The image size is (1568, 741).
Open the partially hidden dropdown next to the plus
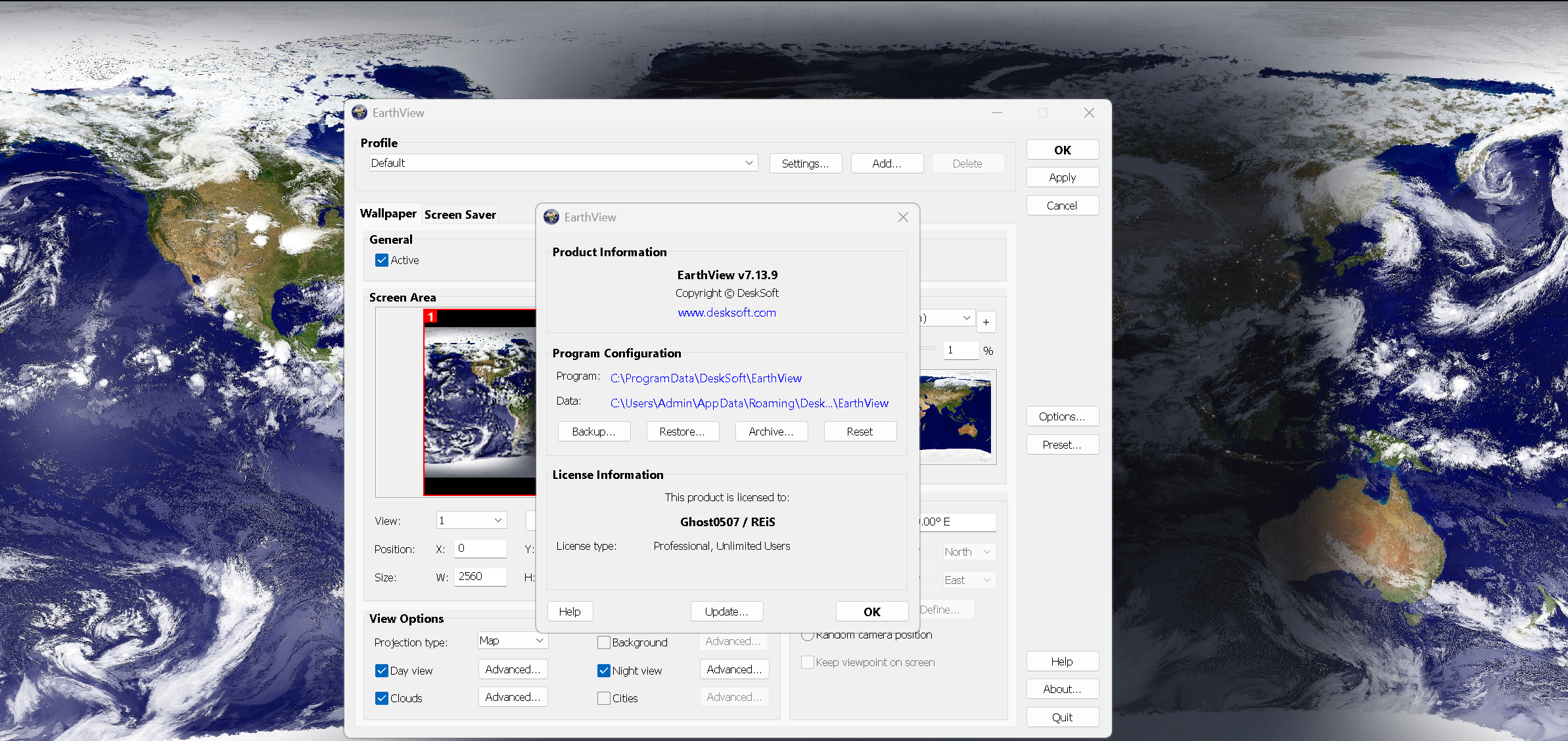[x=946, y=318]
